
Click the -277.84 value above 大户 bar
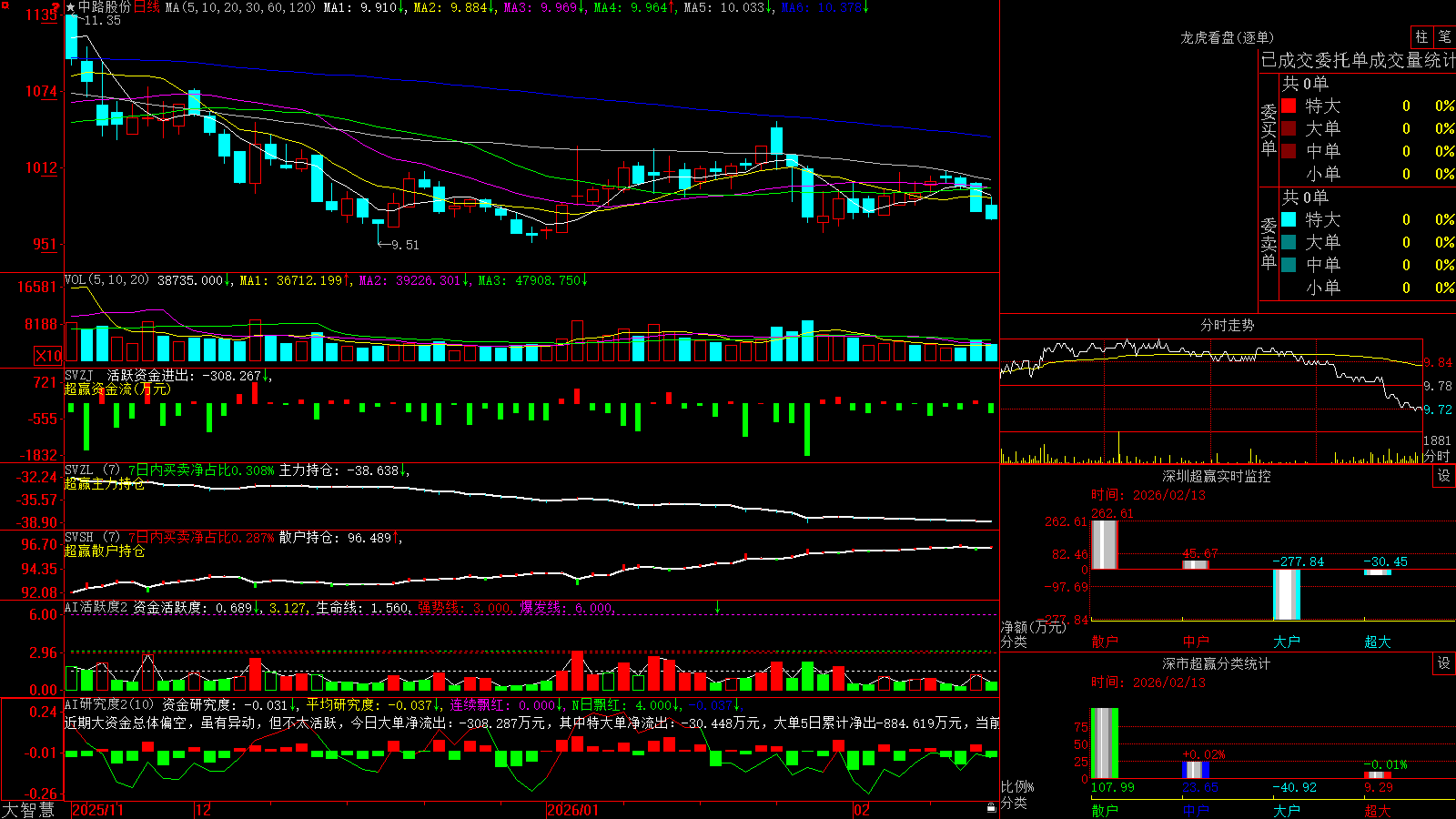[1299, 561]
